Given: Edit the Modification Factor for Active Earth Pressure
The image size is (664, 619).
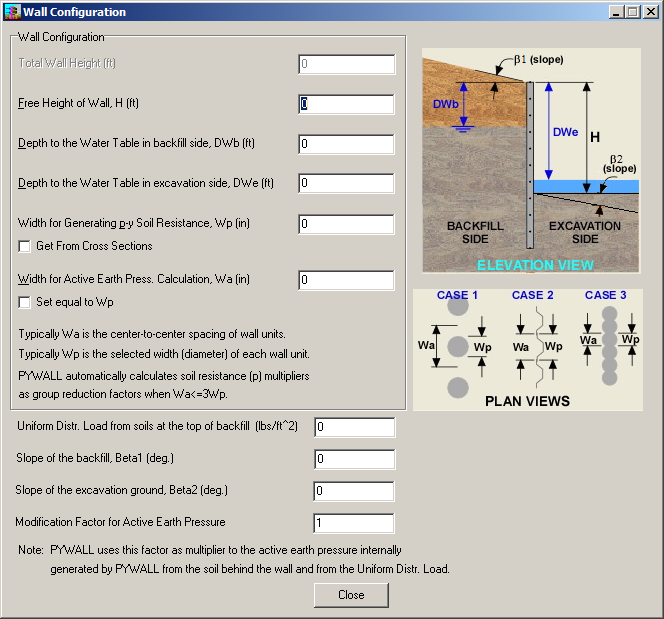Looking at the screenshot, I should coord(354,523).
